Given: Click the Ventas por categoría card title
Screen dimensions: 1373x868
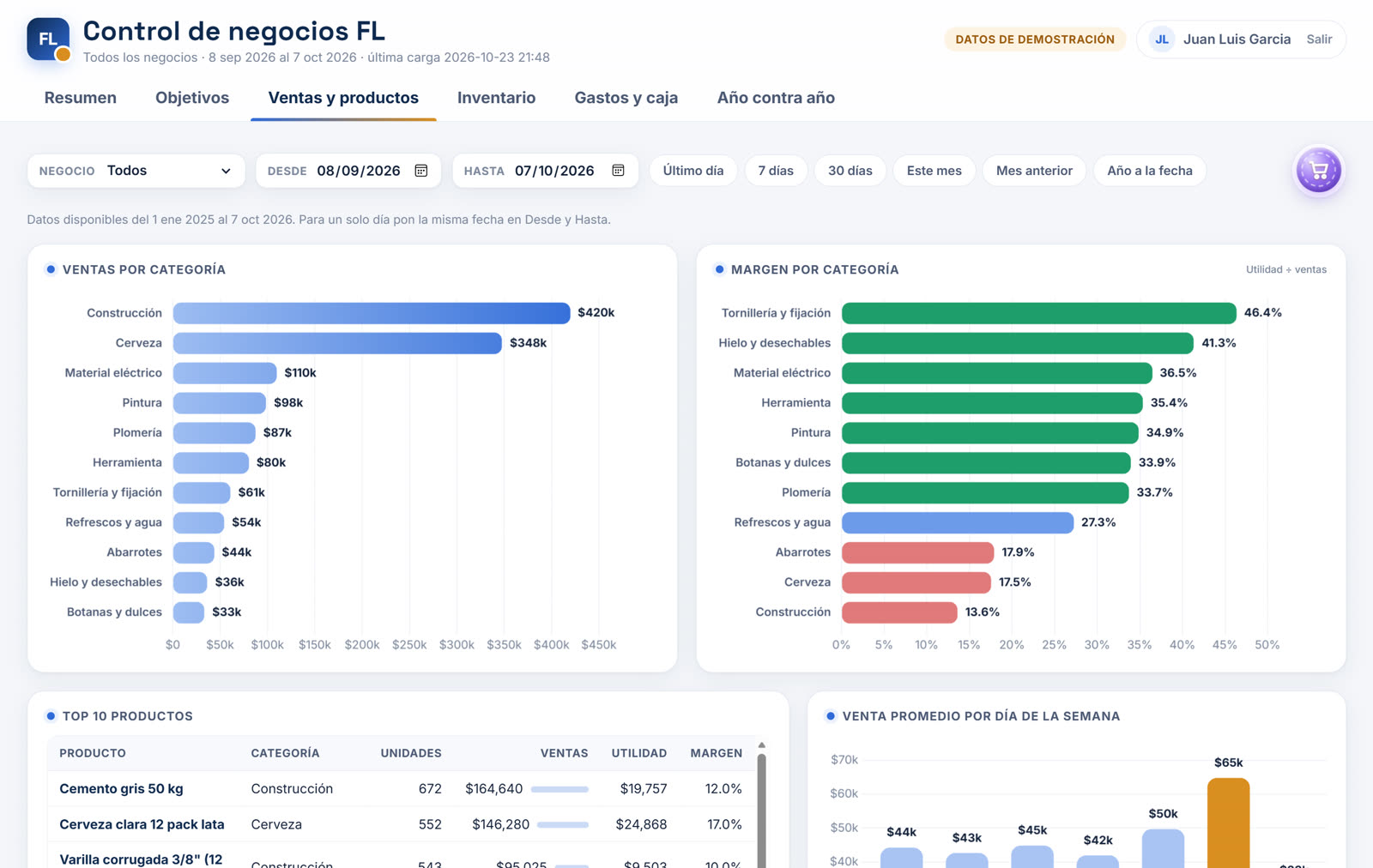Looking at the screenshot, I should [x=144, y=269].
